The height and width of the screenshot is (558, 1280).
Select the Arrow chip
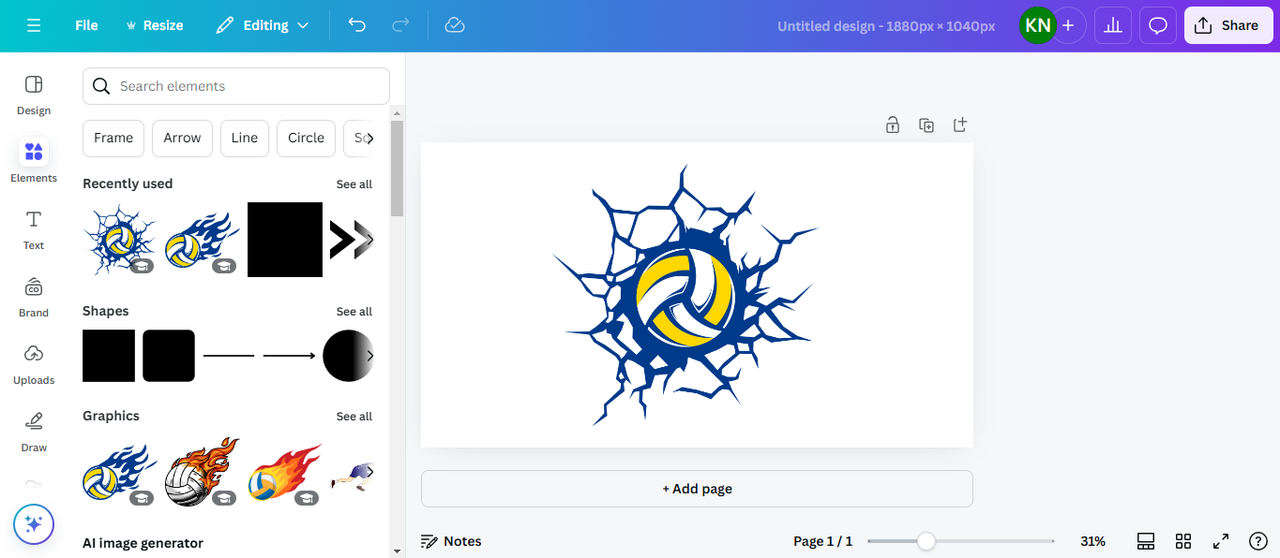coord(182,138)
